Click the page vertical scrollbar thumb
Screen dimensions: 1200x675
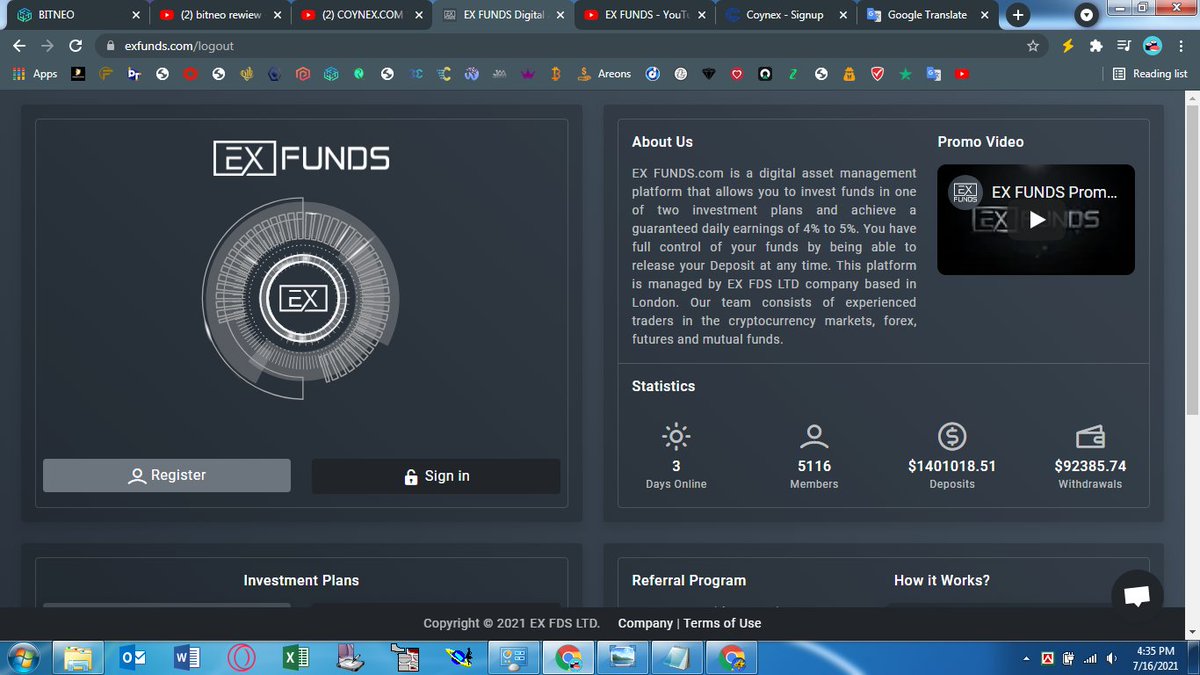[x=1191, y=260]
